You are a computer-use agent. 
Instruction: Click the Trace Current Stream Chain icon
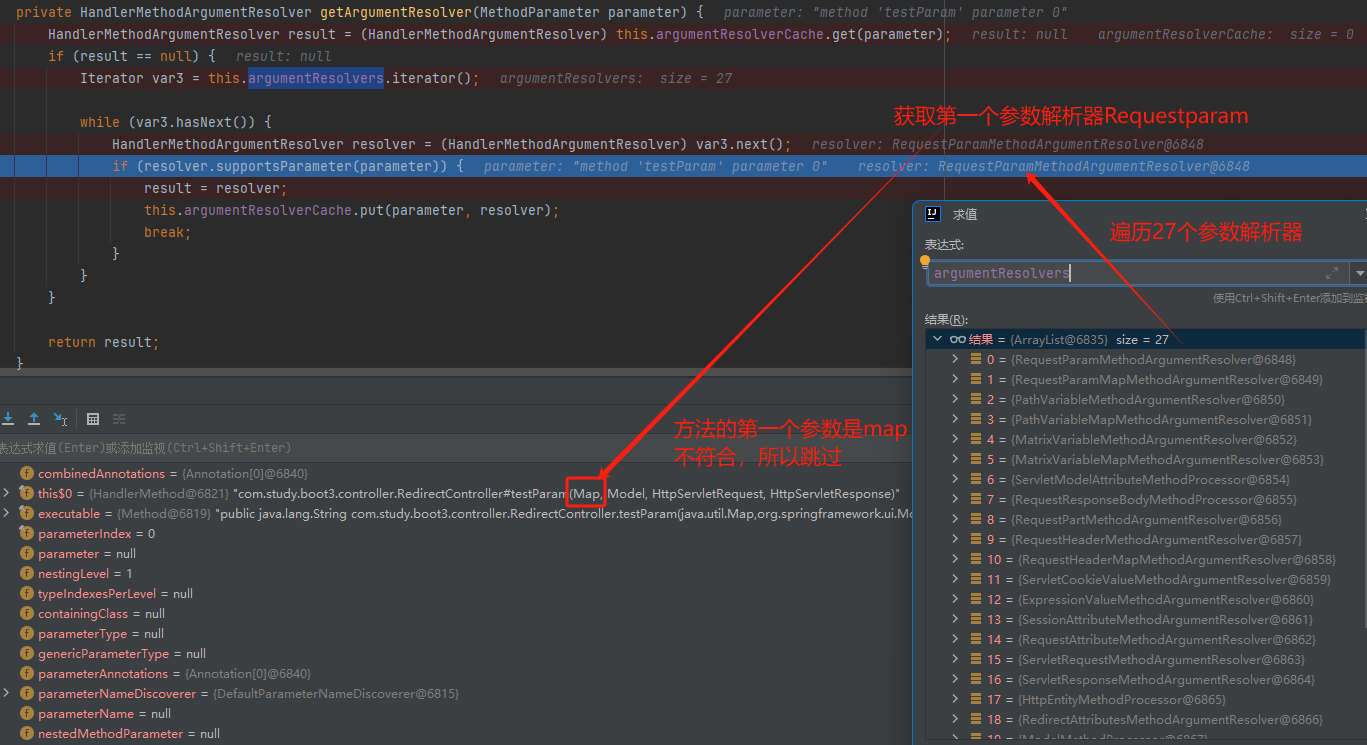(119, 419)
